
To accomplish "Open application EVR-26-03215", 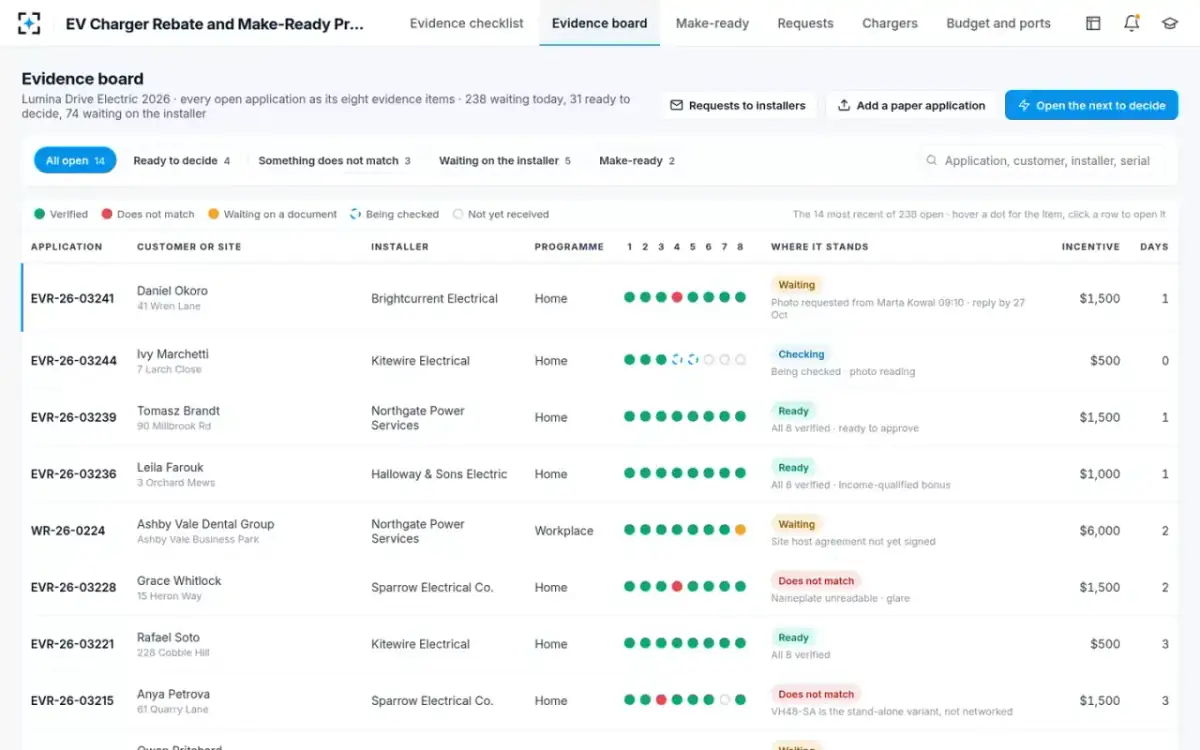I will pyautogui.click(x=73, y=701).
